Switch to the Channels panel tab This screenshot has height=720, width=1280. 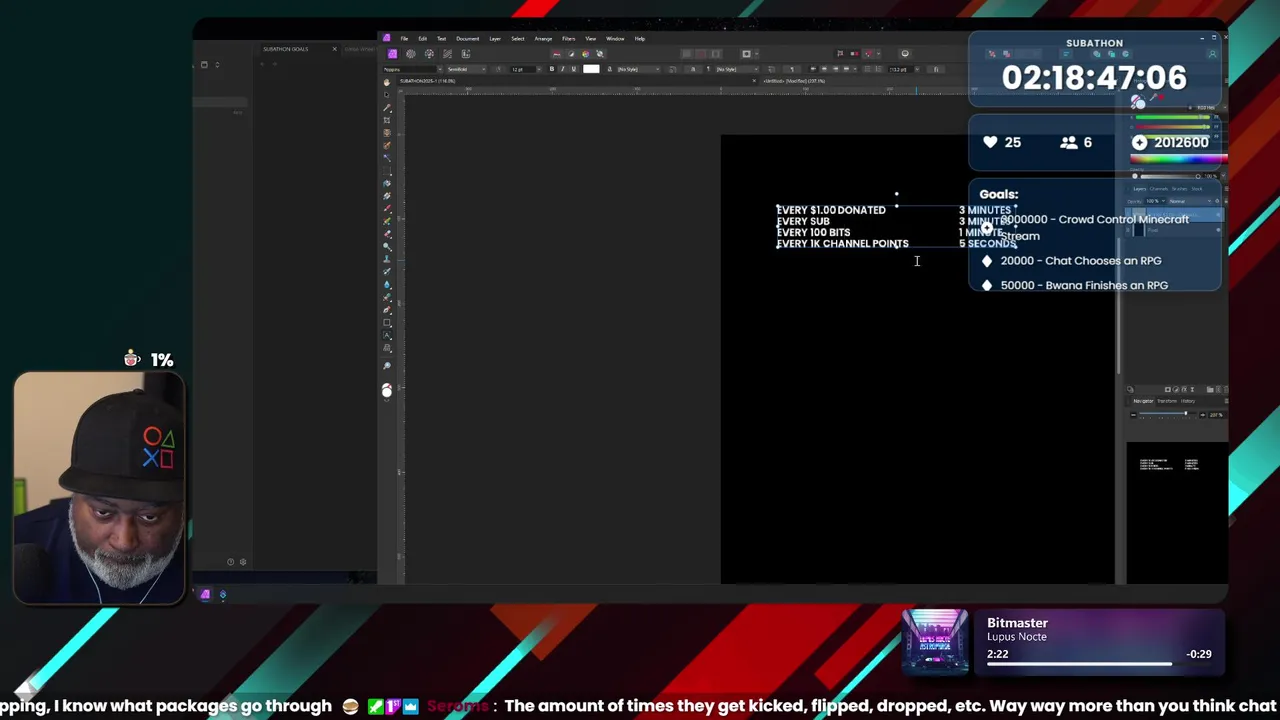click(1158, 189)
